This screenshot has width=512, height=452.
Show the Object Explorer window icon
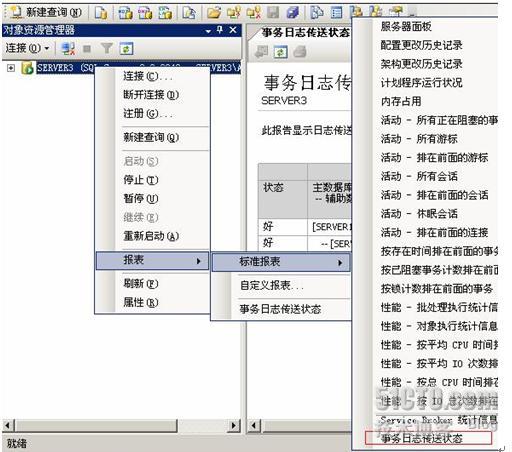click(x=357, y=12)
